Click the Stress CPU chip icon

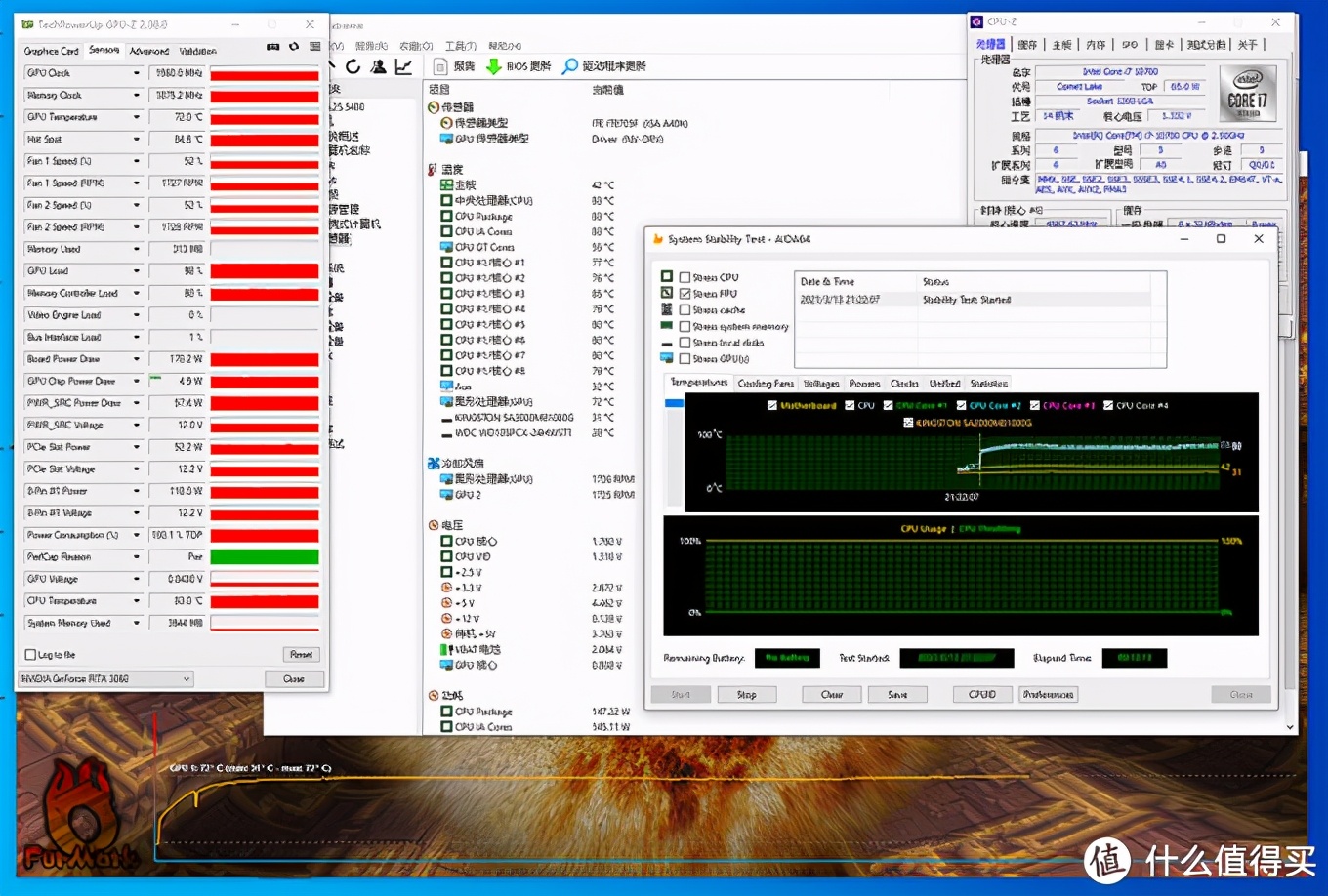point(667,277)
